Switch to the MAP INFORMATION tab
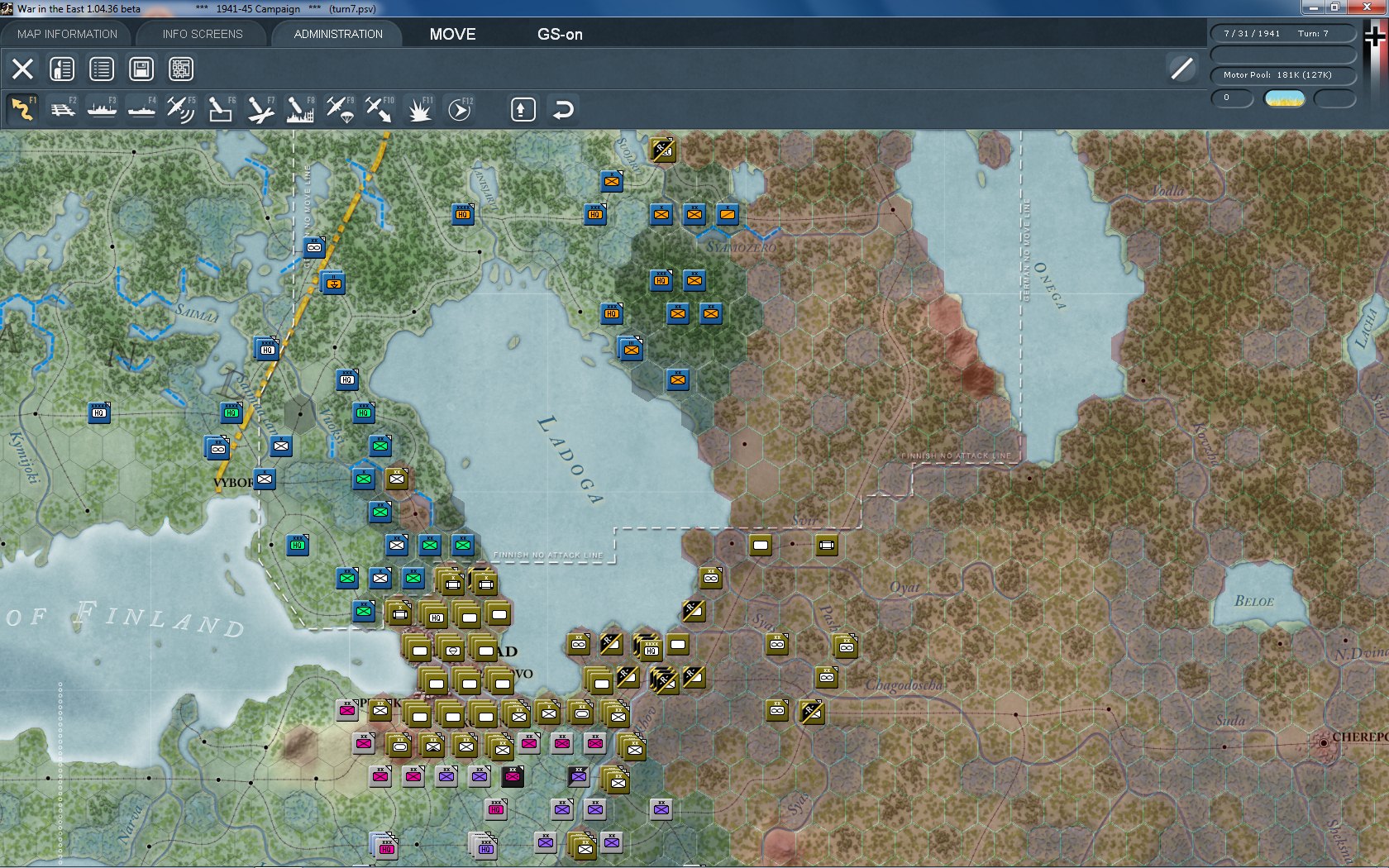Image resolution: width=1389 pixels, height=868 pixels. tap(67, 34)
